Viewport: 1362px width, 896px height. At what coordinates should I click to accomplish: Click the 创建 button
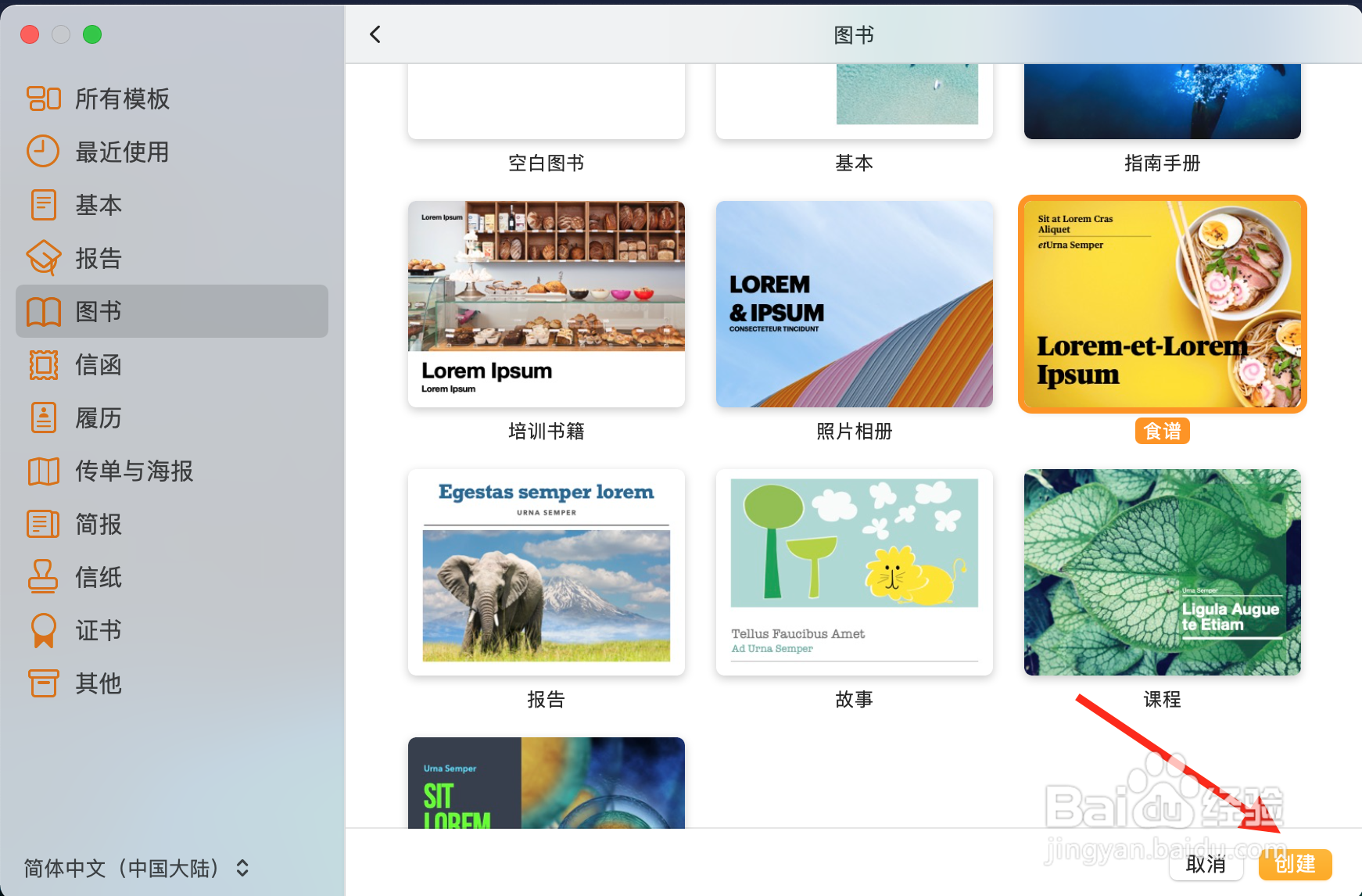(x=1294, y=864)
